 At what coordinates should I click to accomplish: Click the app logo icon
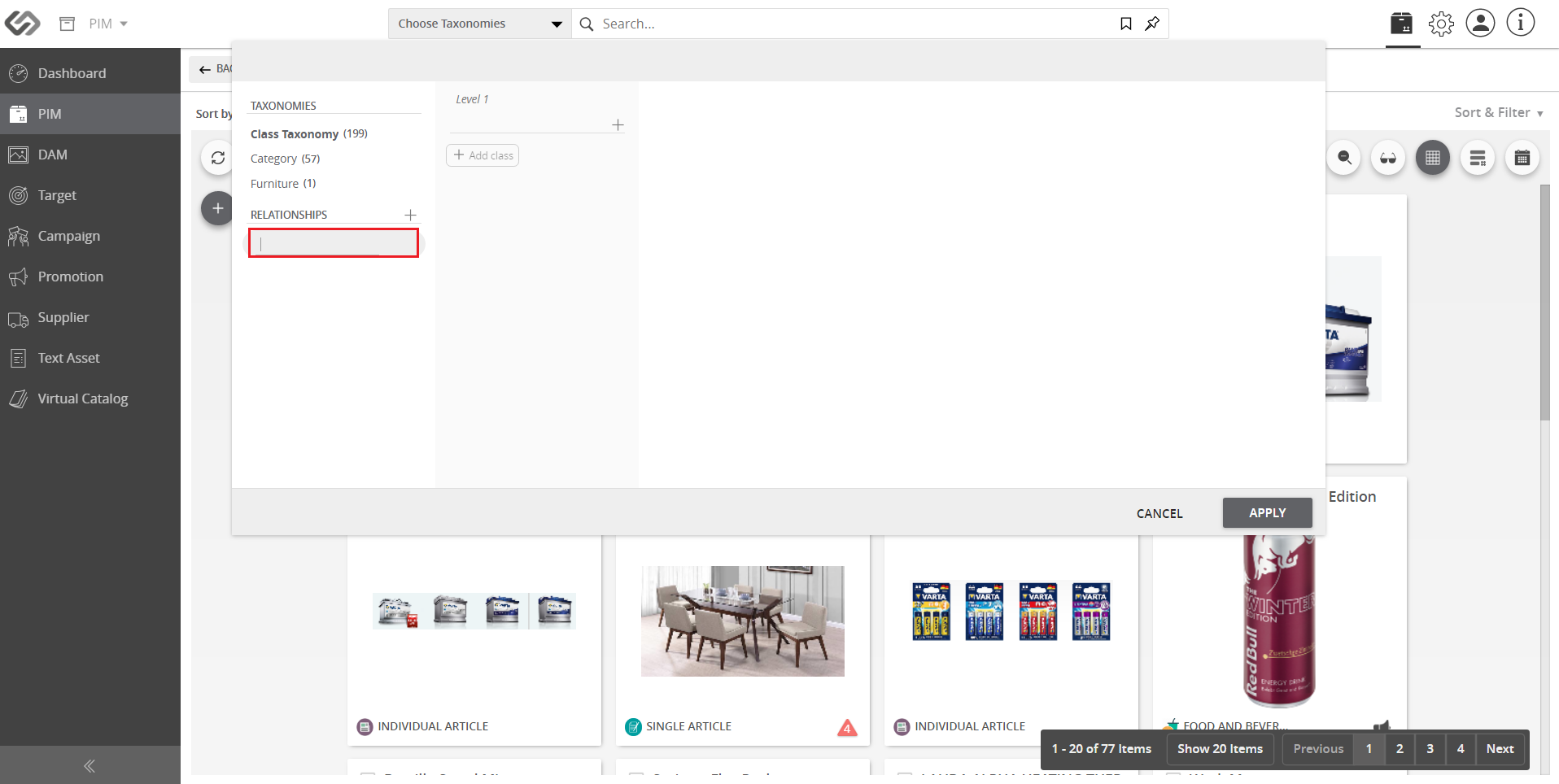(22, 24)
